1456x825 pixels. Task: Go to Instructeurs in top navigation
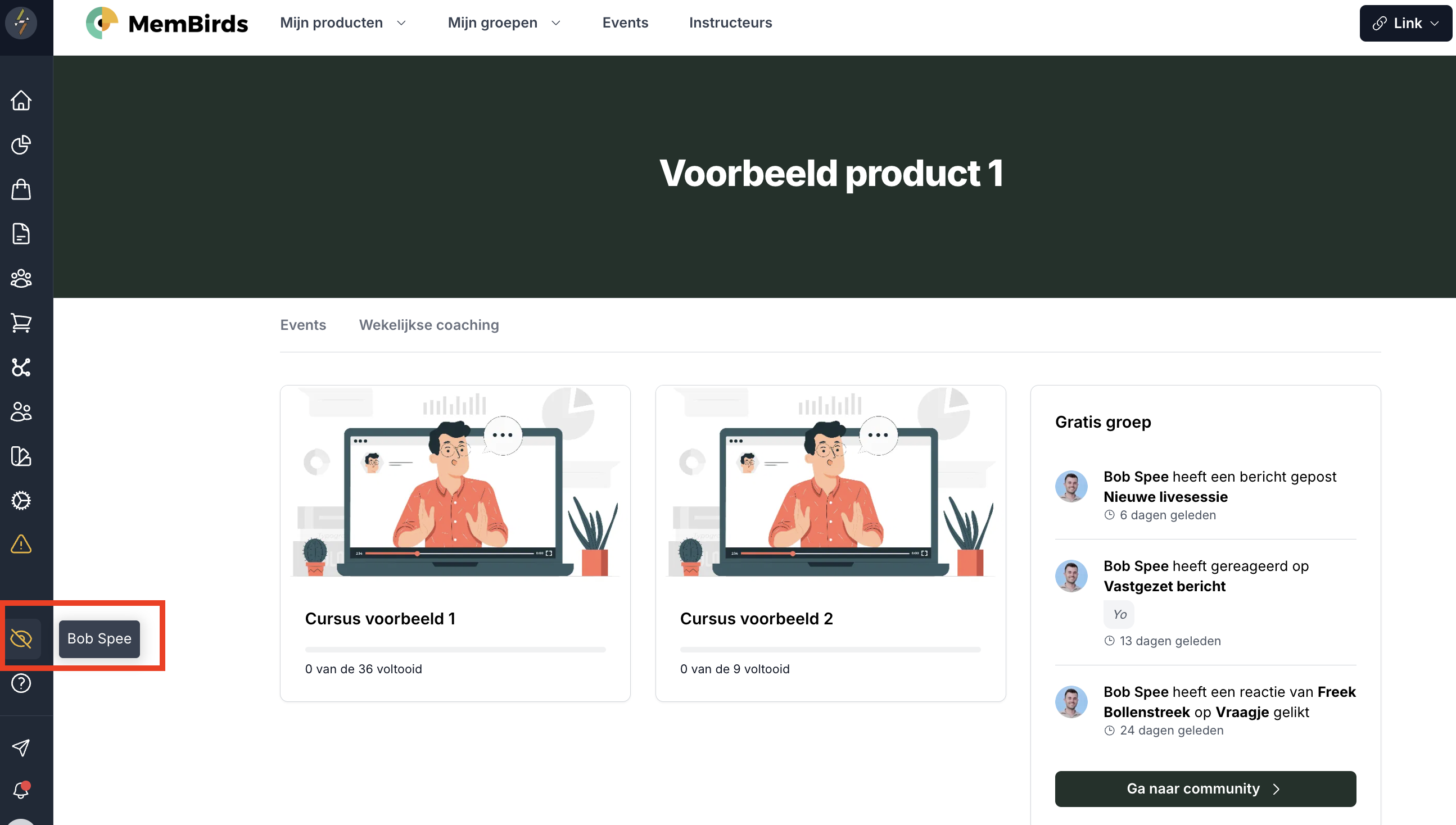pyautogui.click(x=731, y=22)
